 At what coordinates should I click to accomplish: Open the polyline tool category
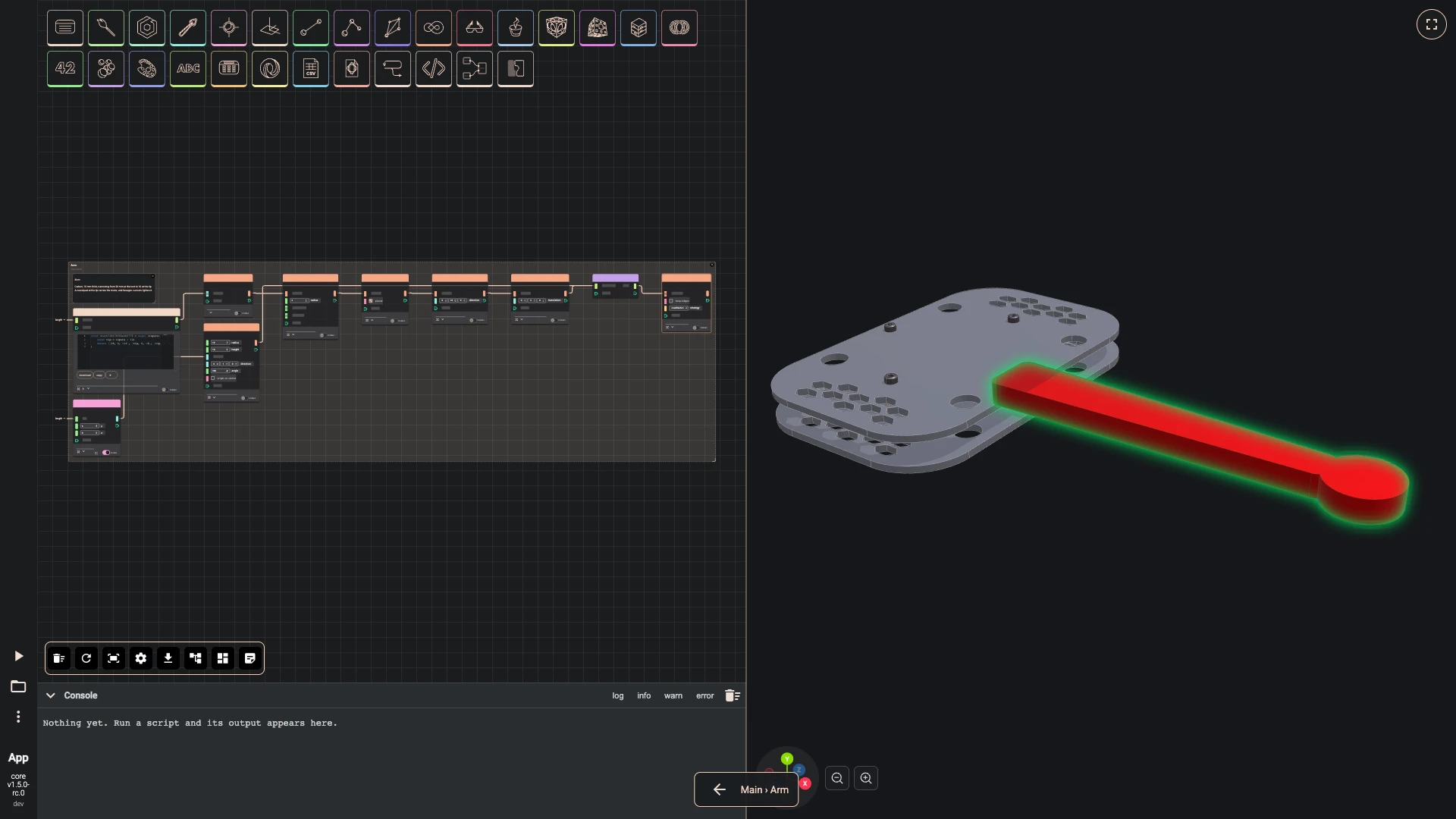tap(352, 28)
